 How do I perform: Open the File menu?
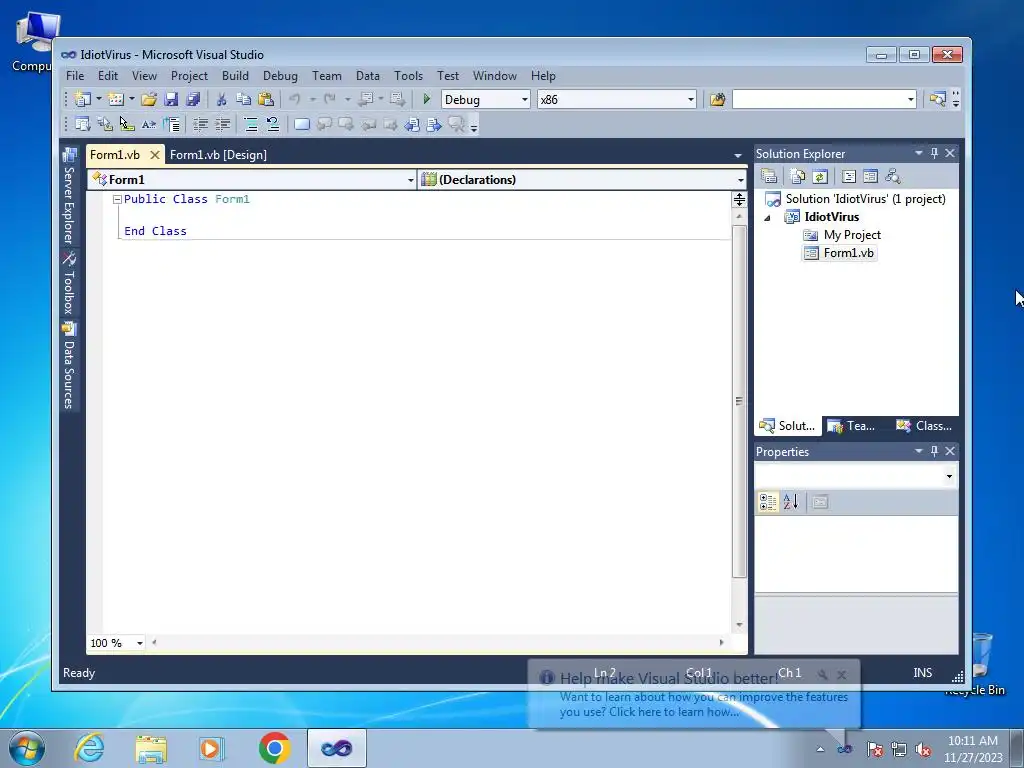(75, 76)
